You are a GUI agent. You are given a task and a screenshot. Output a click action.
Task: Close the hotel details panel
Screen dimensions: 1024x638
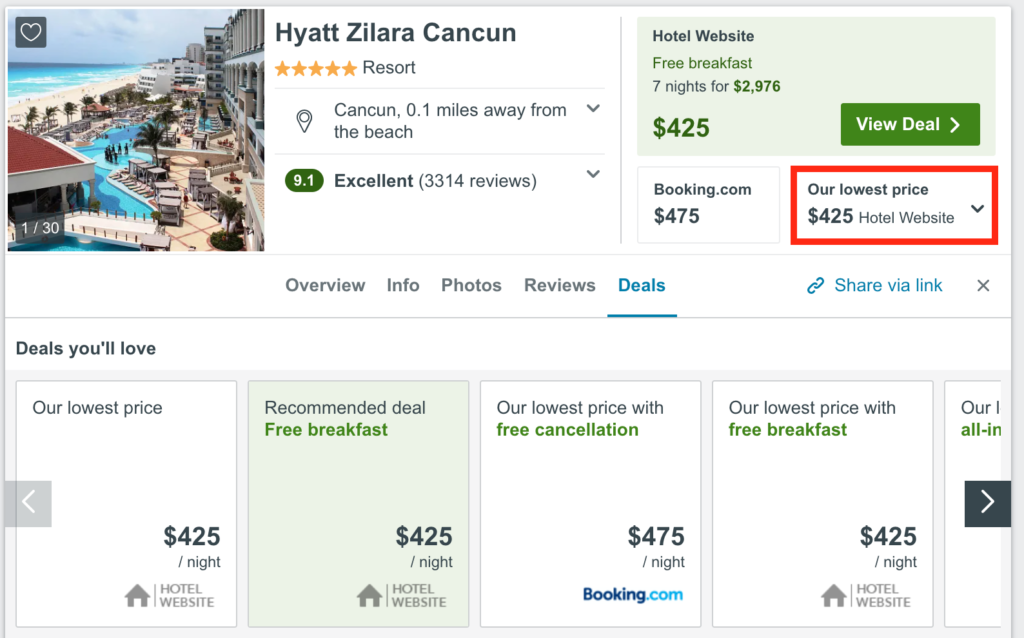983,286
